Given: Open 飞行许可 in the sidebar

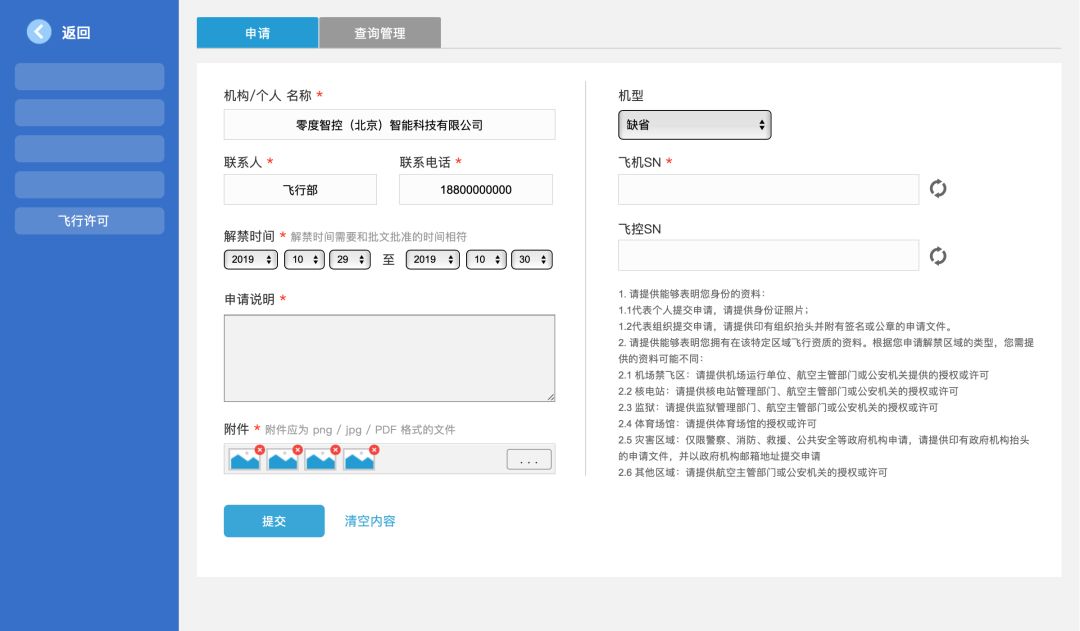Looking at the screenshot, I should click(x=89, y=221).
